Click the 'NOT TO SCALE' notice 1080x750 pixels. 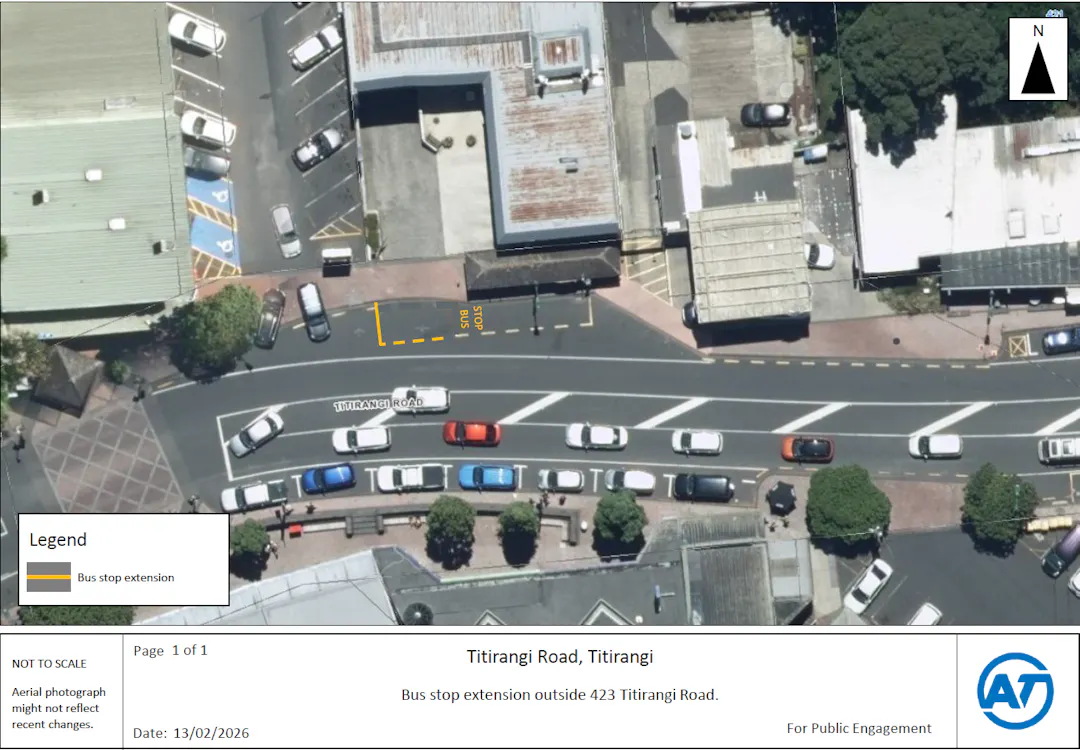(x=49, y=664)
